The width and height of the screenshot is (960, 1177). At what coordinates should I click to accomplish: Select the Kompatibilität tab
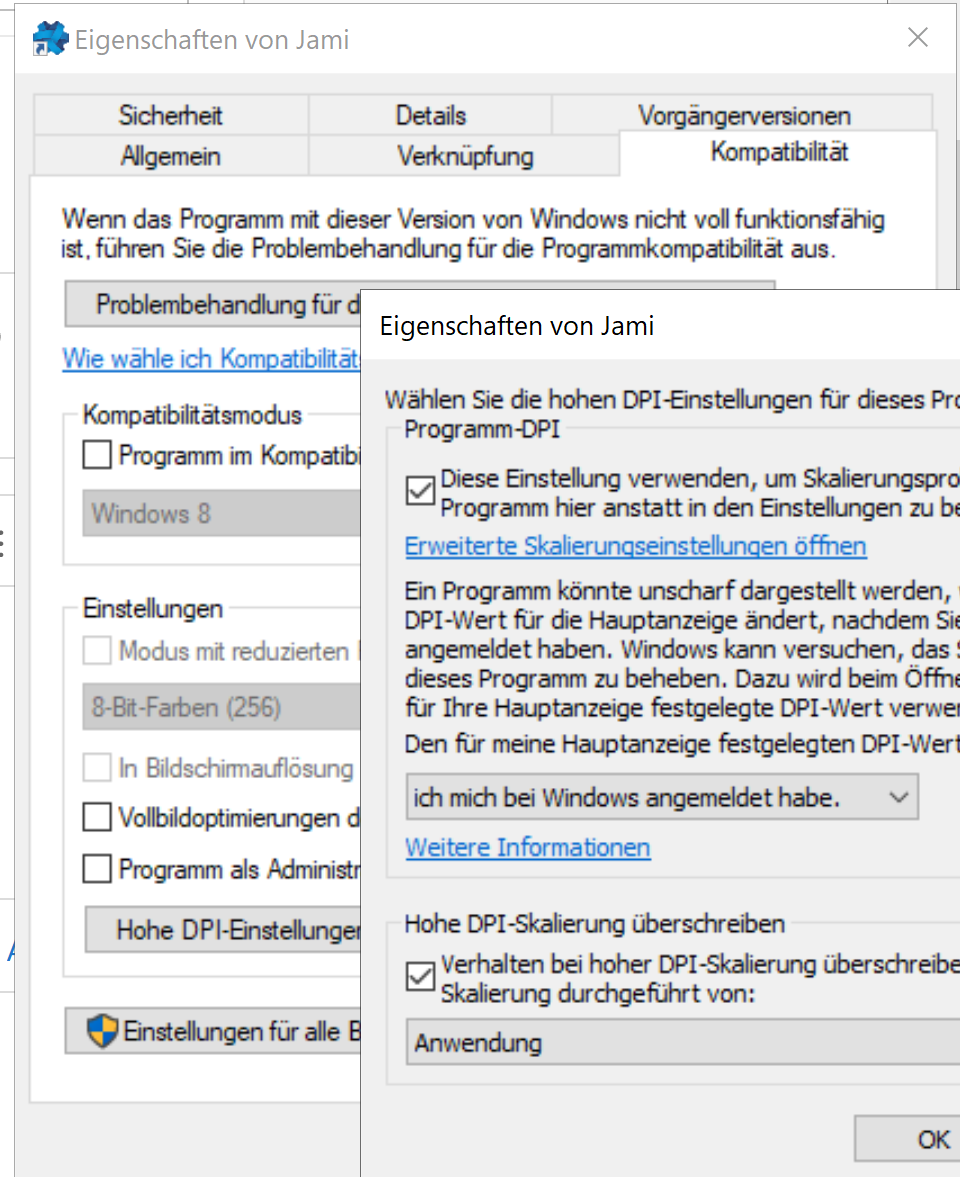pos(778,152)
